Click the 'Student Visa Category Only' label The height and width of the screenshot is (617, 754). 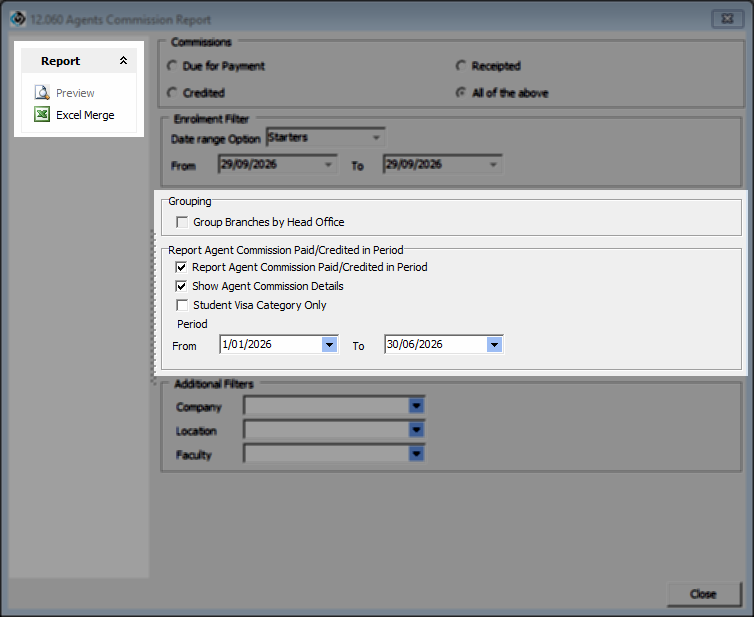(x=260, y=305)
